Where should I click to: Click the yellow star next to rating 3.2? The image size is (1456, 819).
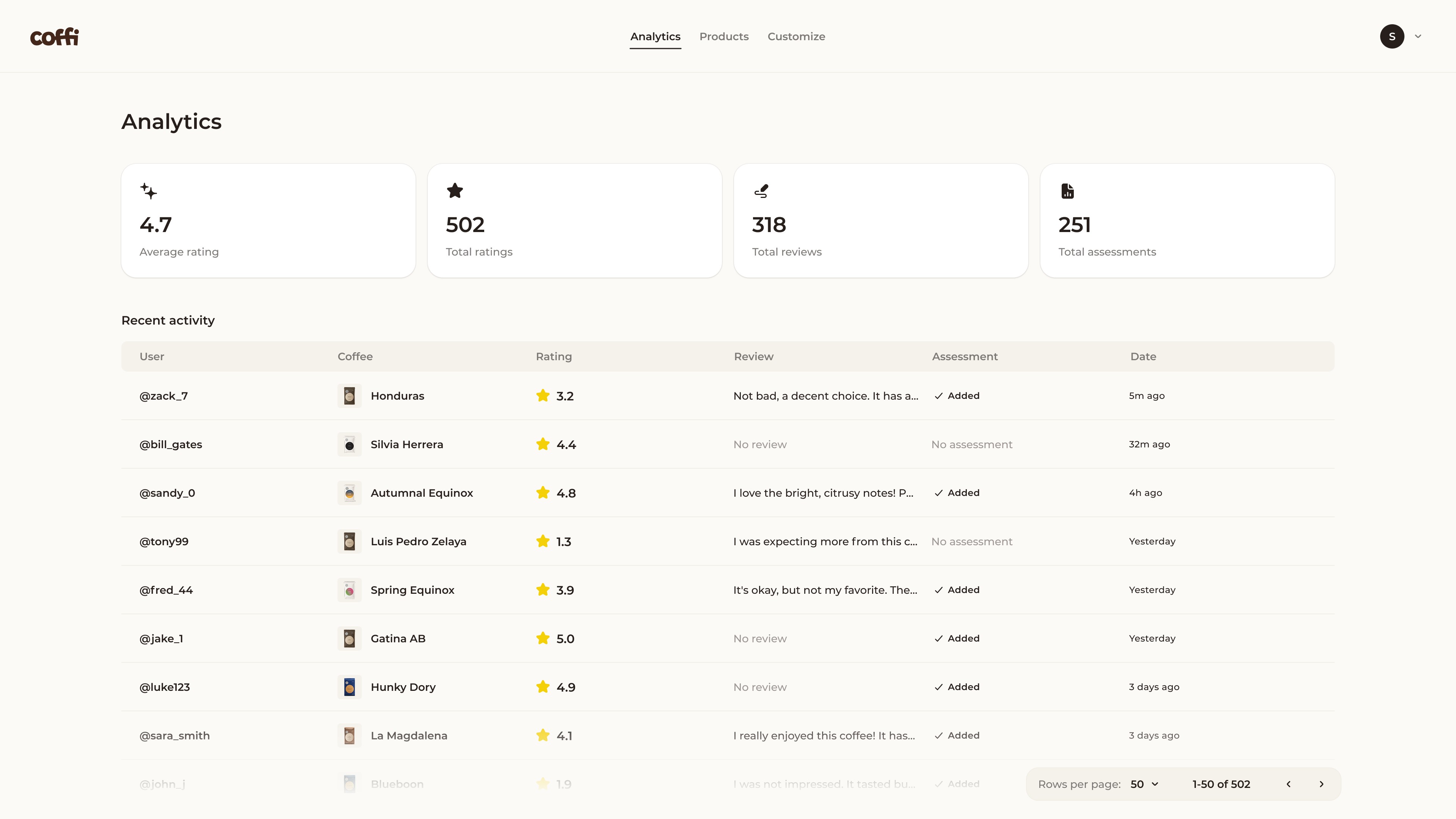(543, 395)
